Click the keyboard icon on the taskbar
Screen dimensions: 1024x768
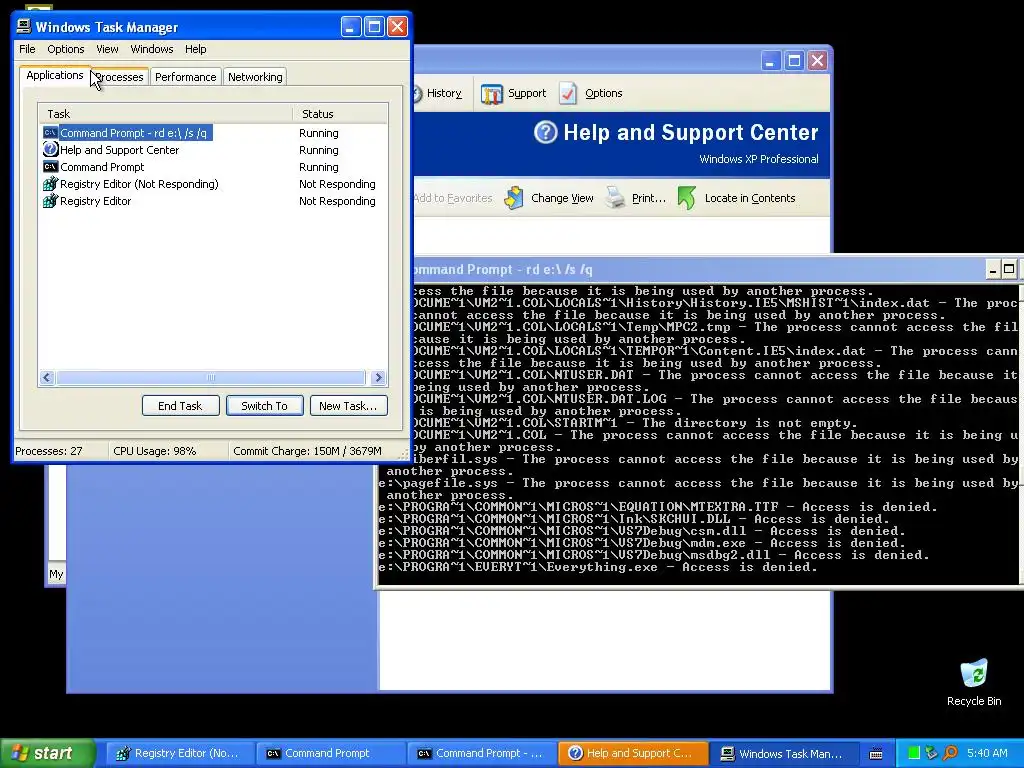(876, 754)
